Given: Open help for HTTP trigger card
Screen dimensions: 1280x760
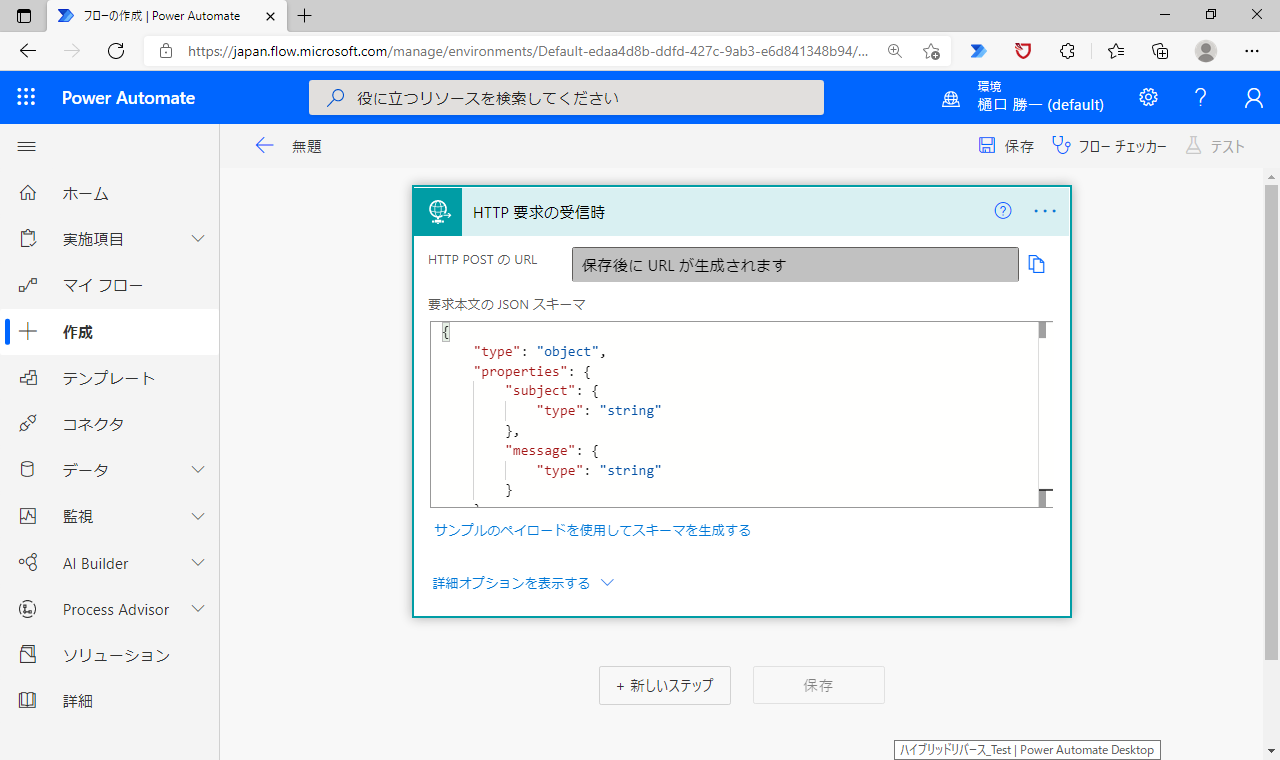Looking at the screenshot, I should click(1003, 210).
